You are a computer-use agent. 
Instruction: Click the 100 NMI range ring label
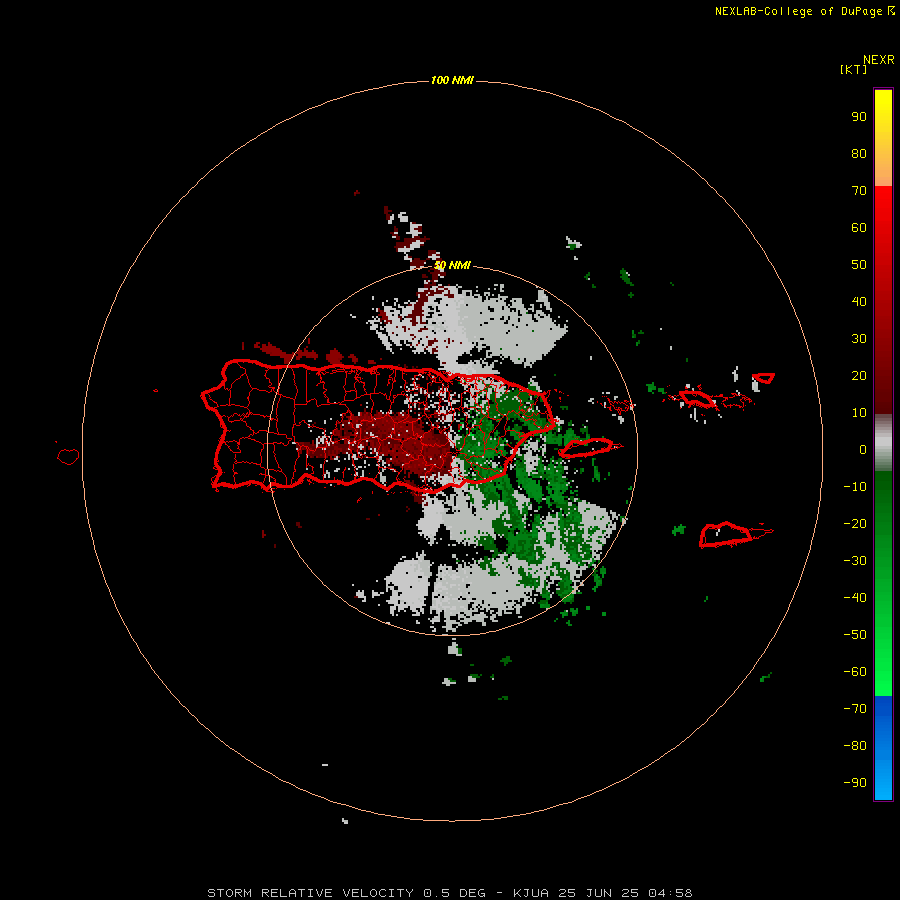point(452,80)
